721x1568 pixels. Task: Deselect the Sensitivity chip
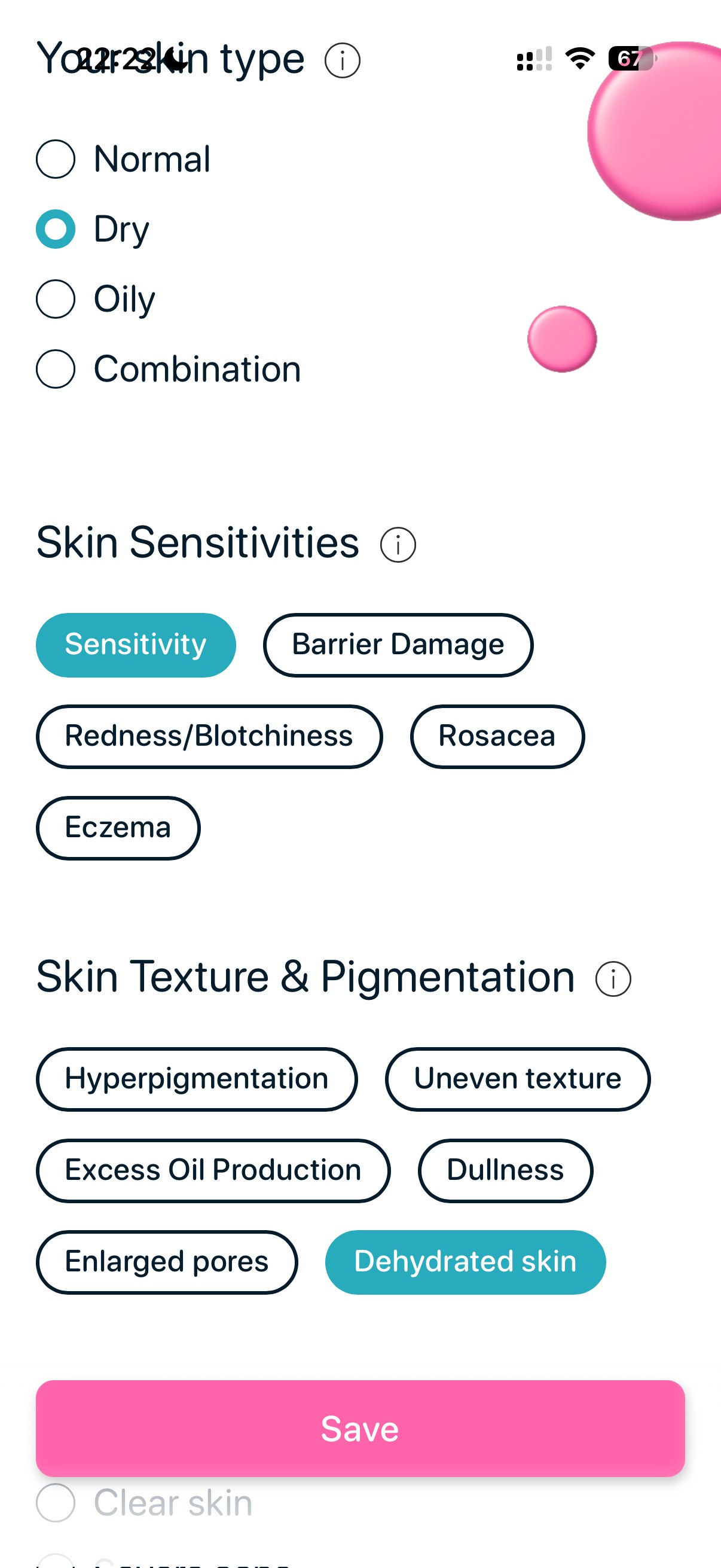coord(136,645)
